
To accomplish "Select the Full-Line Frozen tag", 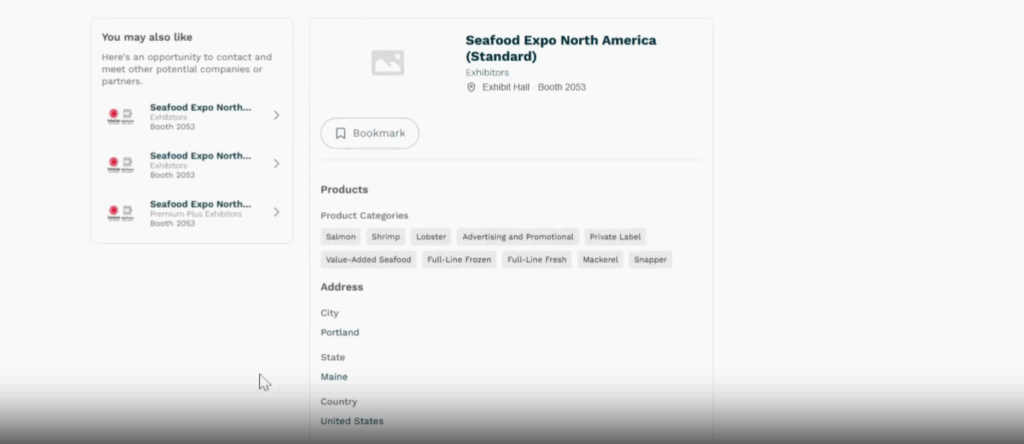I will 458,260.
